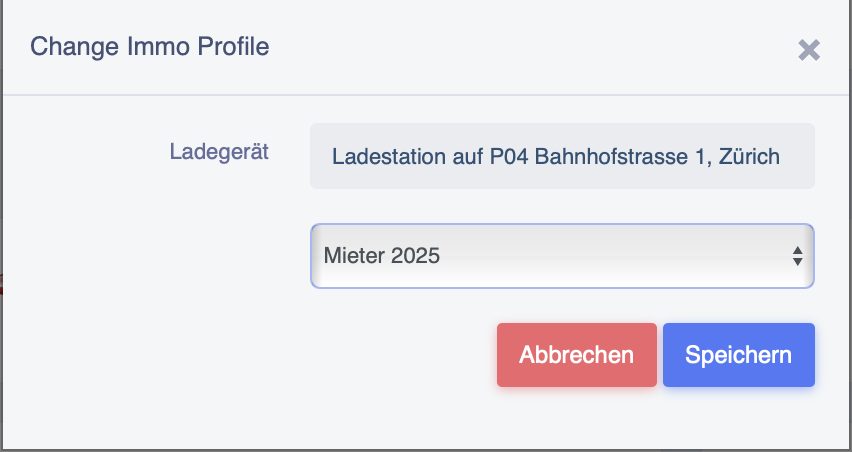The height and width of the screenshot is (452, 852).
Task: Show profile options in Mieter 2025 combo
Action: 562,256
